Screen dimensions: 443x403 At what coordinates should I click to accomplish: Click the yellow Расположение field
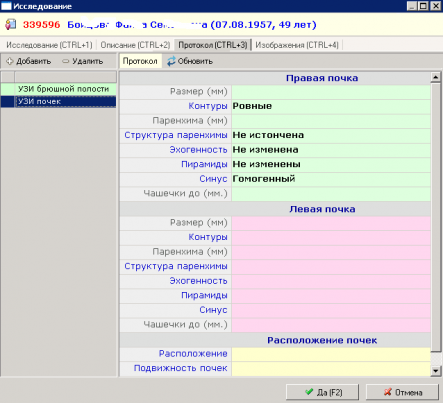tap(331, 354)
